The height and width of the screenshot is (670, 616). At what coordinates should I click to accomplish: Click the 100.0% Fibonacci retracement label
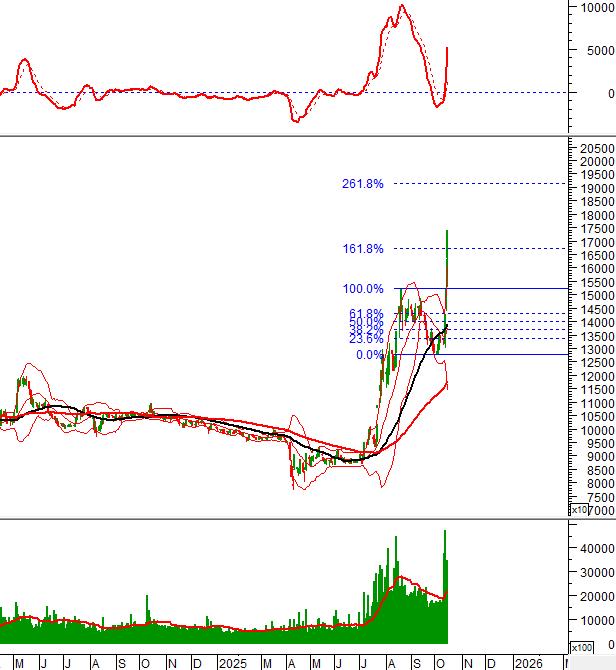(362, 289)
